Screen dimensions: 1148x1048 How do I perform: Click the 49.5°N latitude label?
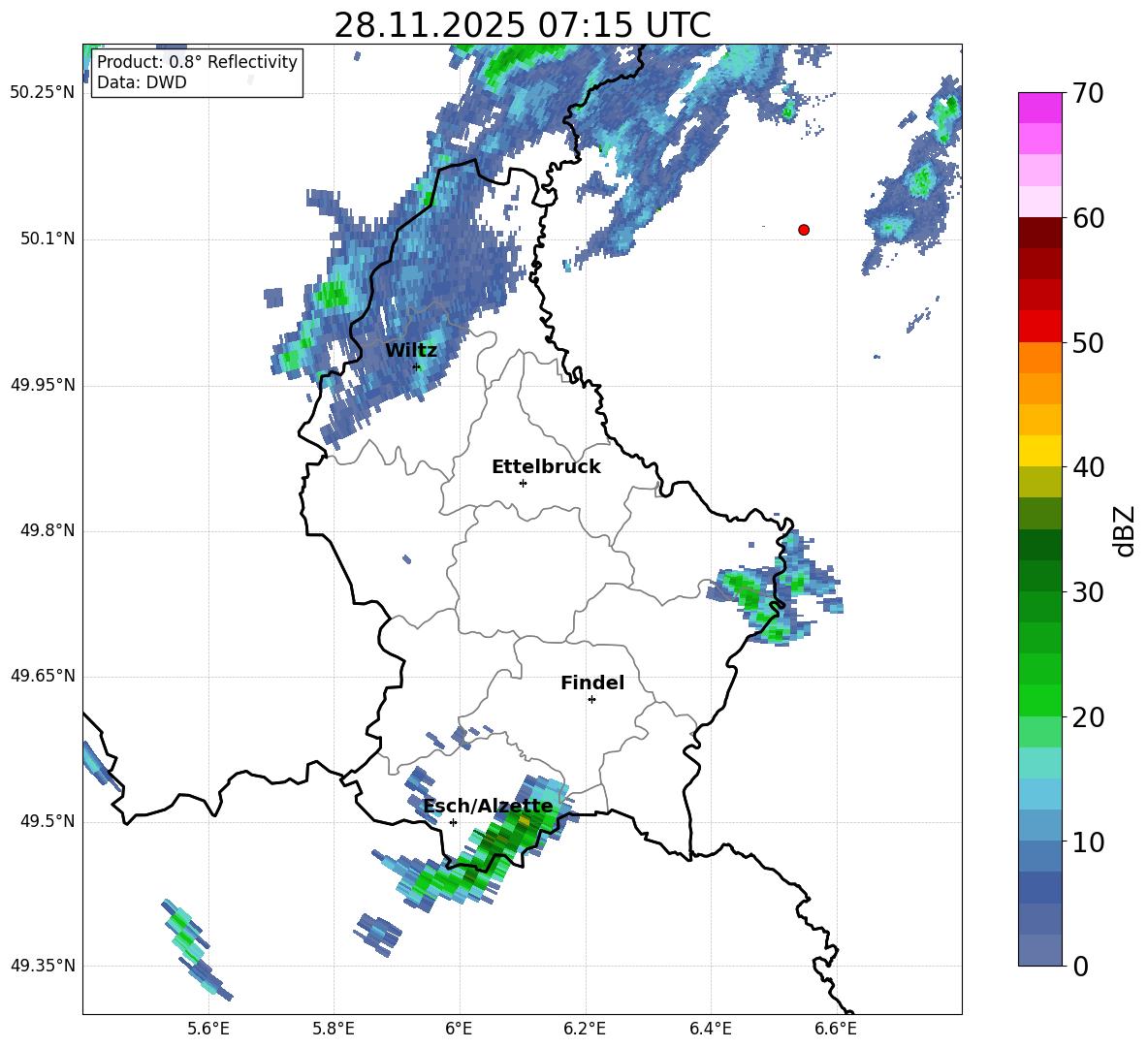(x=48, y=822)
